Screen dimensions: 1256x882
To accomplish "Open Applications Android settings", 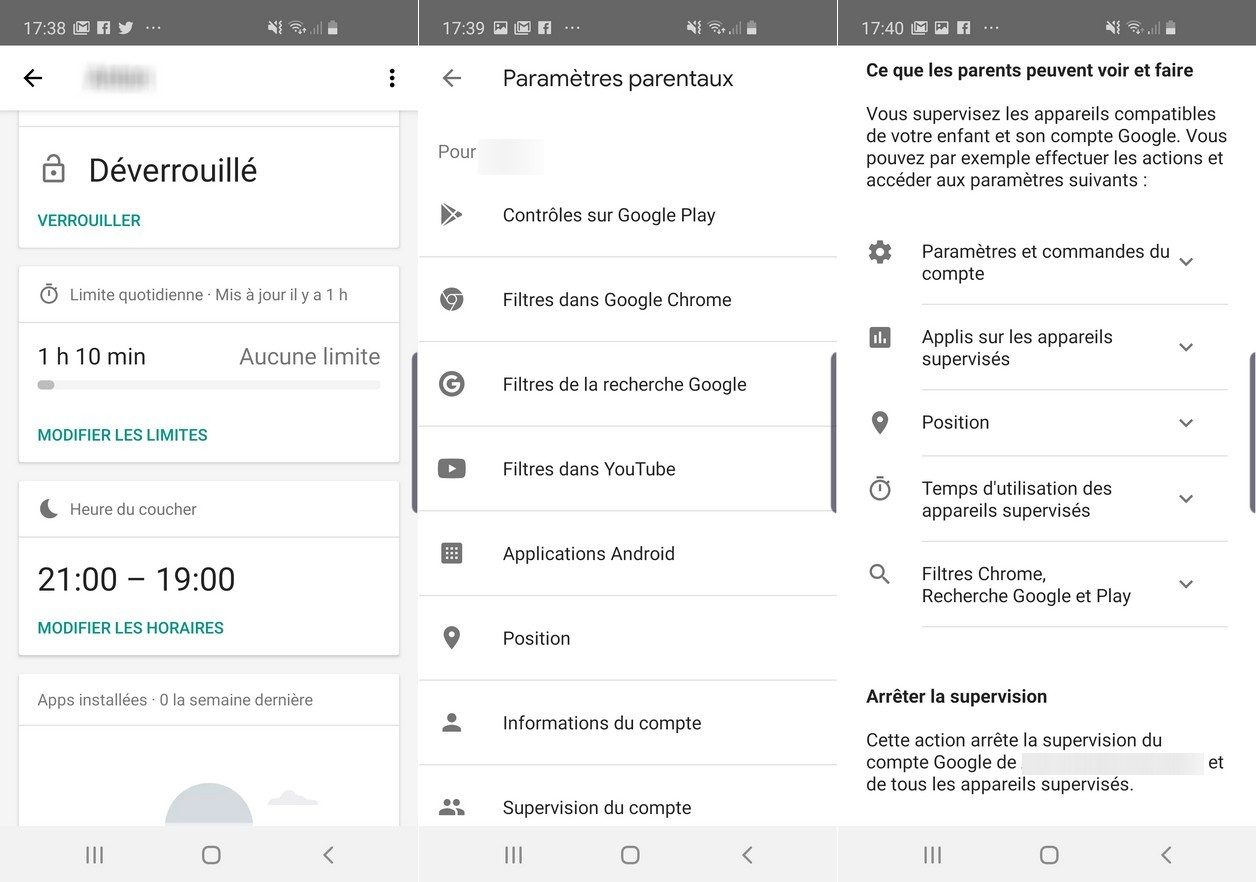I will tap(589, 553).
